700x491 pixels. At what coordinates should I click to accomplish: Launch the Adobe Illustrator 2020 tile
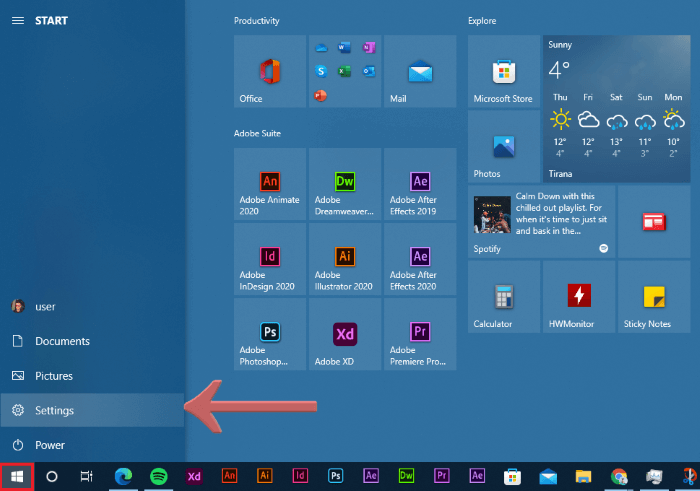coord(345,259)
